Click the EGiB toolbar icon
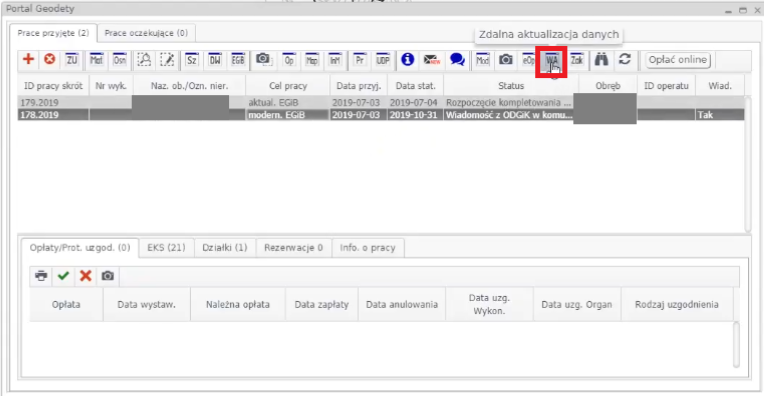764x396 pixels. 237,60
